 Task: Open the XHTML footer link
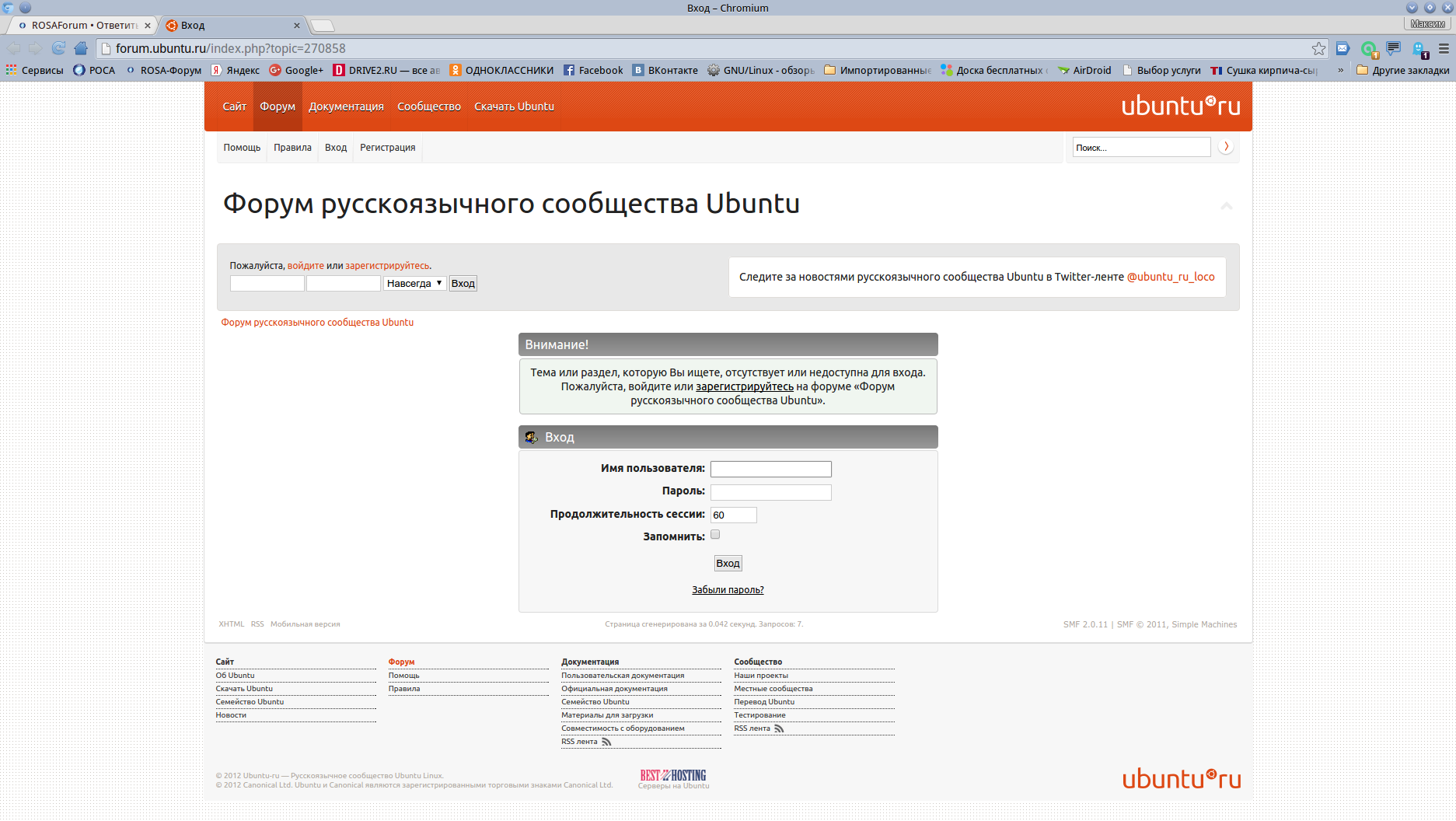[x=231, y=624]
